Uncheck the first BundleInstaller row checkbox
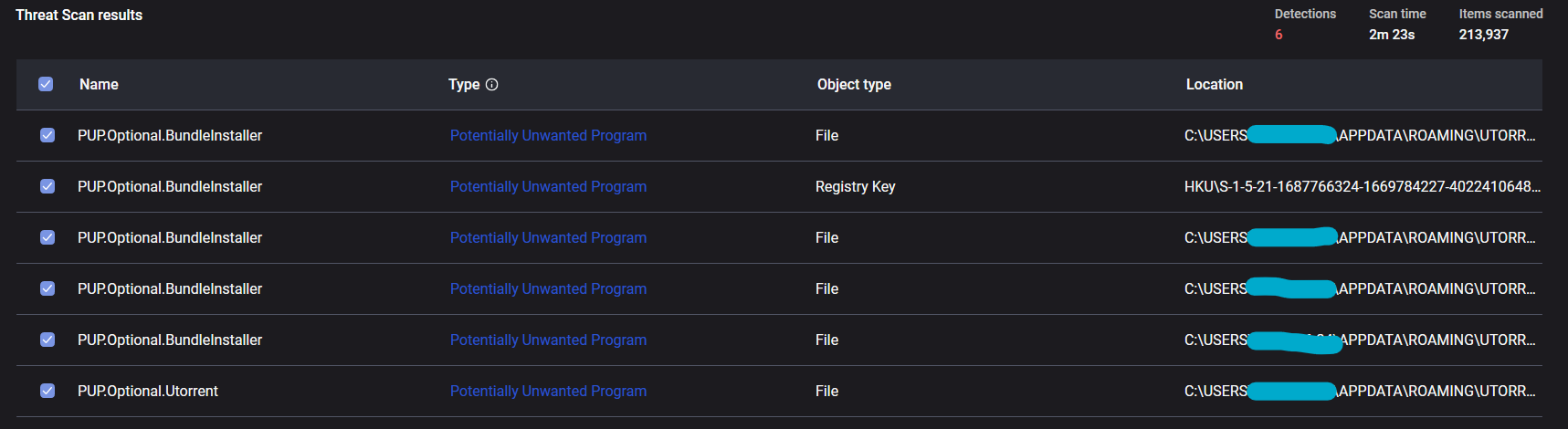Image resolution: width=1568 pixels, height=429 pixels. (x=47, y=135)
